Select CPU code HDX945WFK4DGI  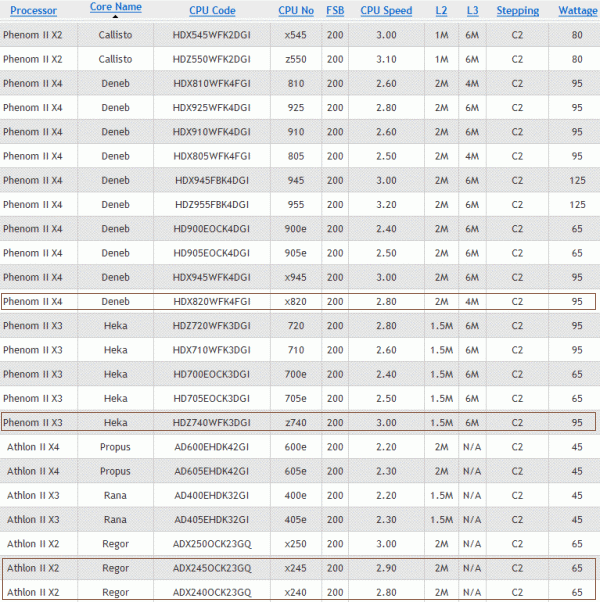pos(212,277)
